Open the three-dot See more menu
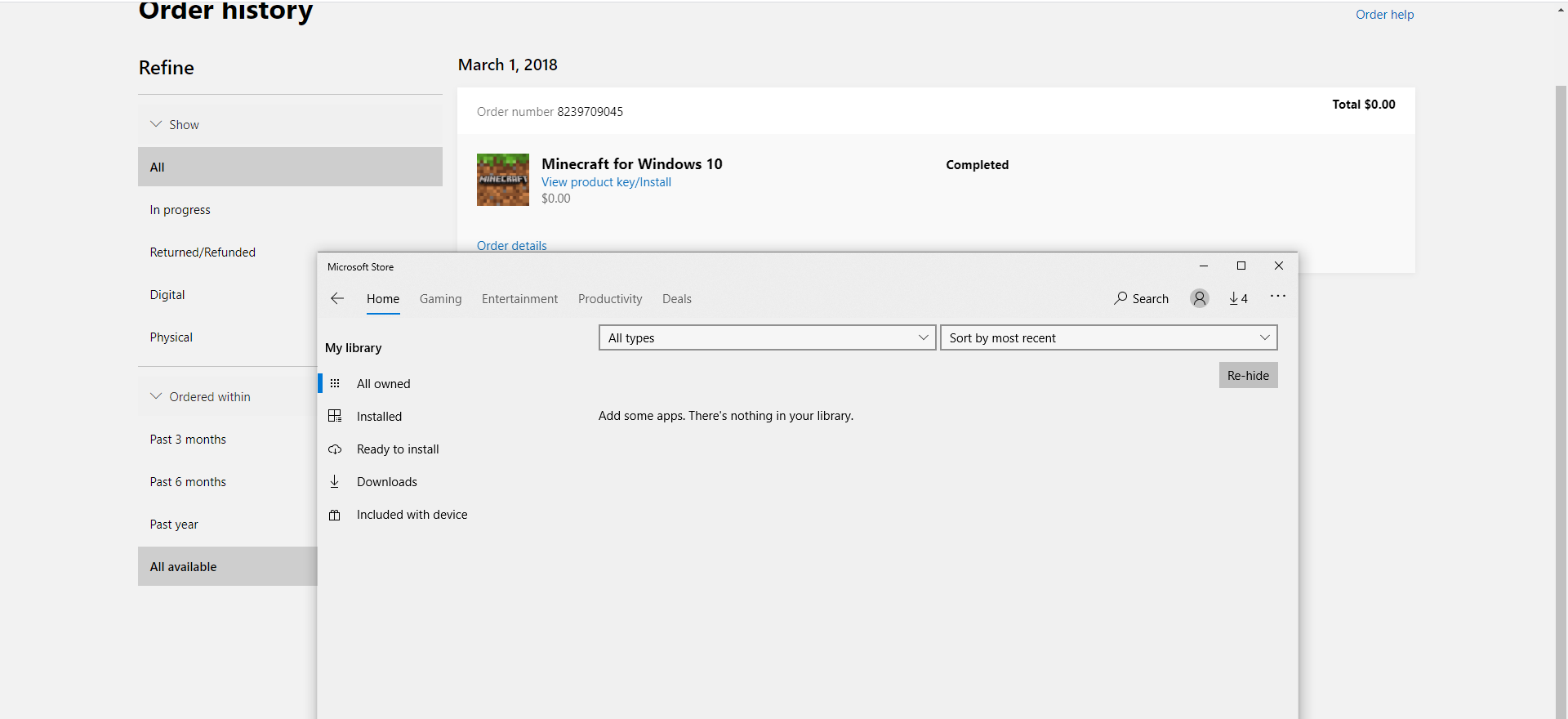The height and width of the screenshot is (719, 1568). pyautogui.click(x=1278, y=296)
